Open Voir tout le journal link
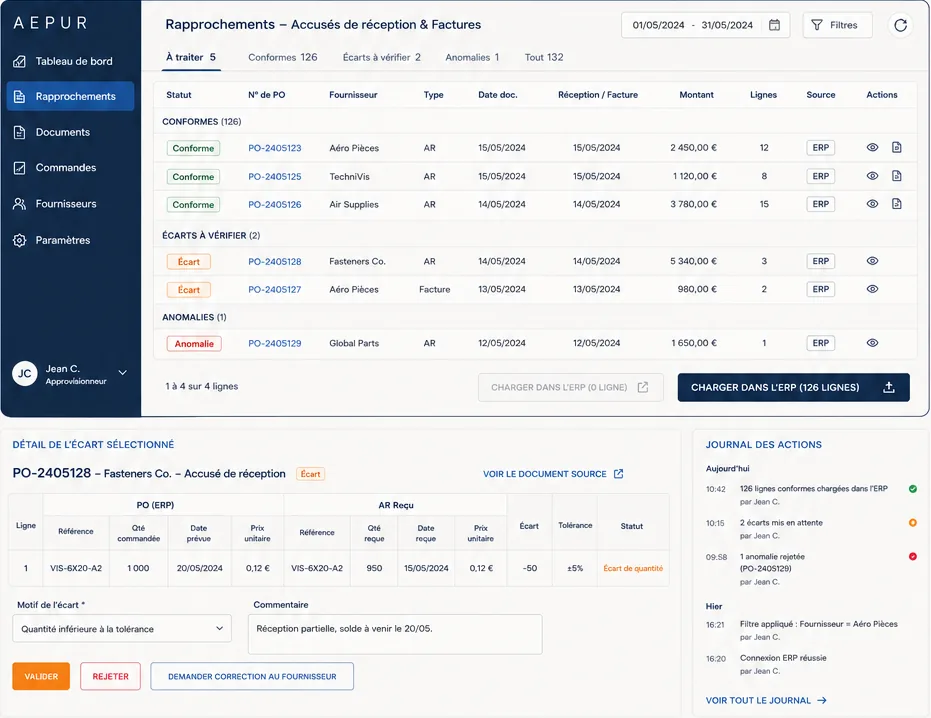Viewport: 931px width, 718px height. (766, 700)
